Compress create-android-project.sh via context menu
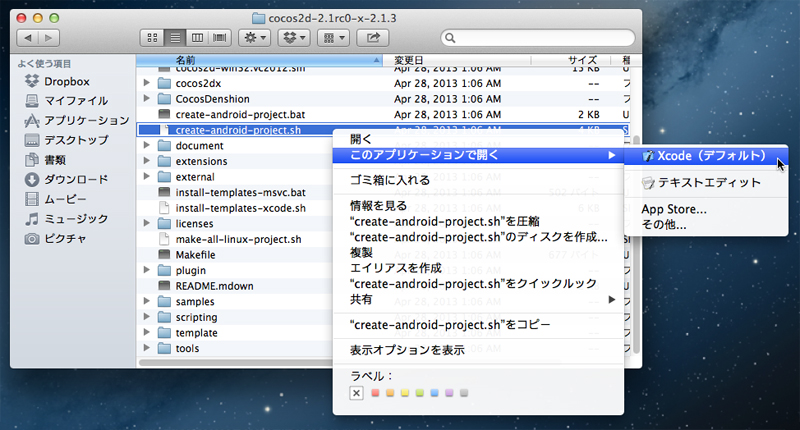Image resolution: width=800 pixels, height=430 pixels. (x=478, y=221)
